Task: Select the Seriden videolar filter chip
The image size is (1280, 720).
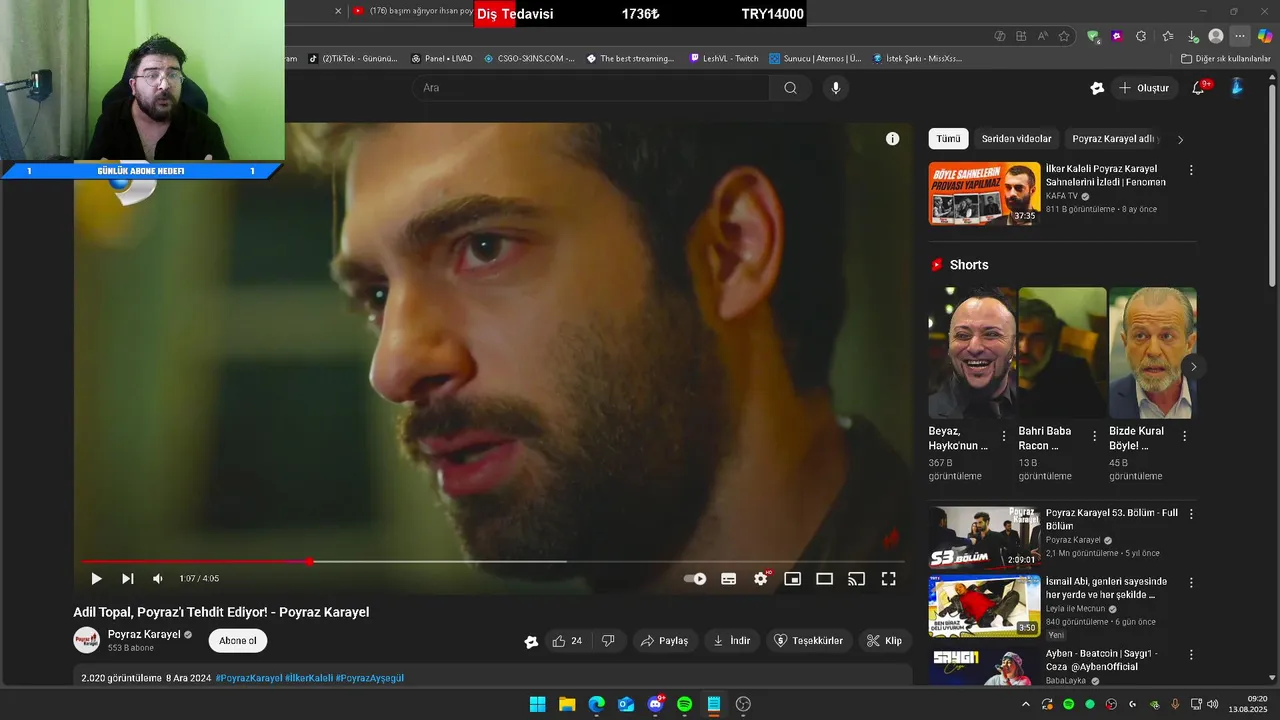Action: [1016, 139]
